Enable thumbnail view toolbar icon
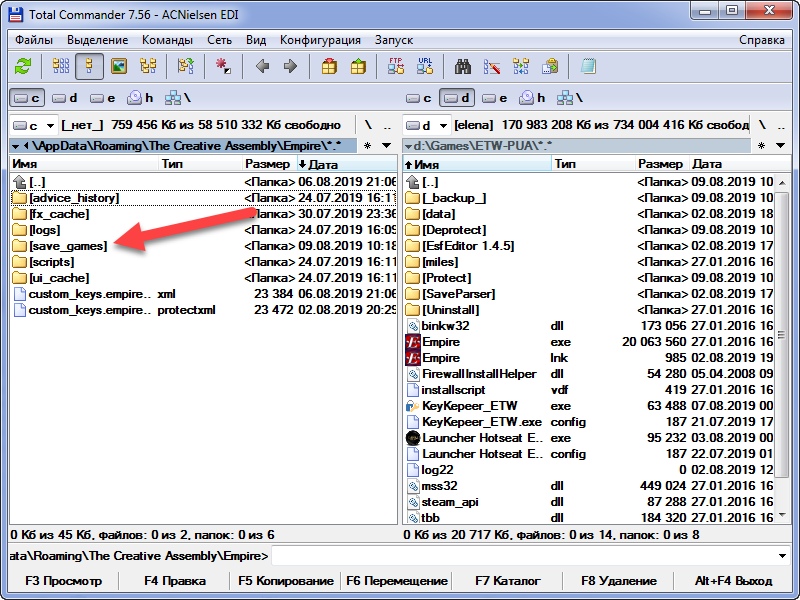 119,66
